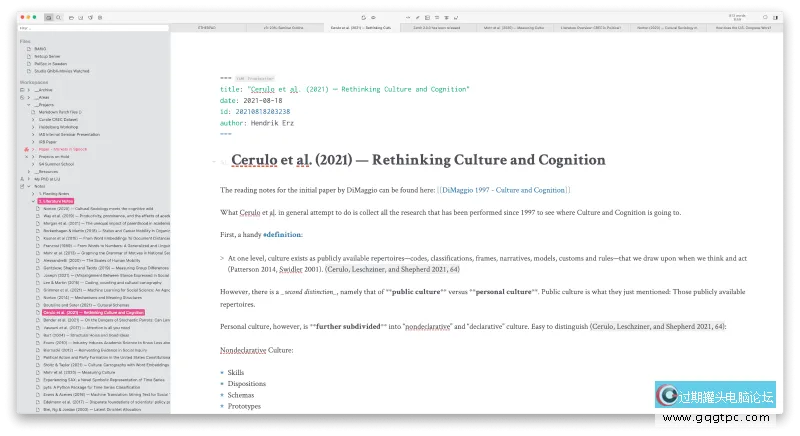Expand the __Archive folder
This screenshot has height=436, width=800.
(x=29, y=90)
